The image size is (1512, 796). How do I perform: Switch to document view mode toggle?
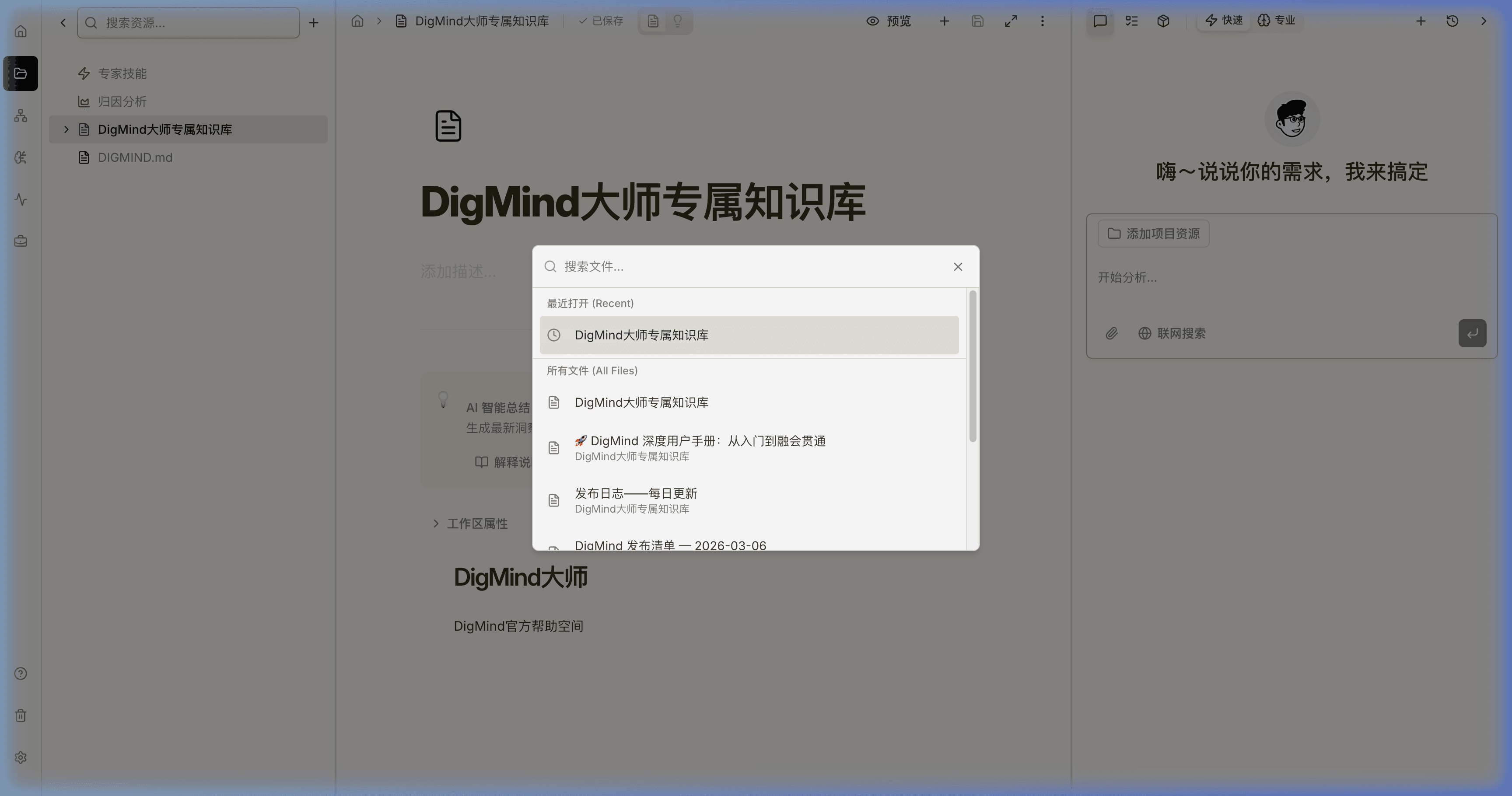pyautogui.click(x=653, y=21)
